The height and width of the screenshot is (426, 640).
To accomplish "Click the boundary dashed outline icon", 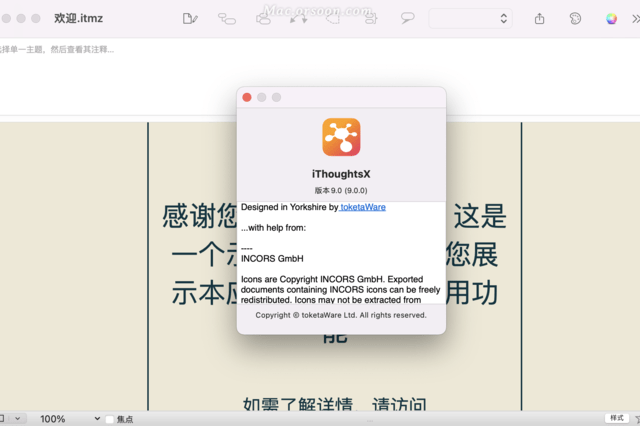I will (x=333, y=19).
